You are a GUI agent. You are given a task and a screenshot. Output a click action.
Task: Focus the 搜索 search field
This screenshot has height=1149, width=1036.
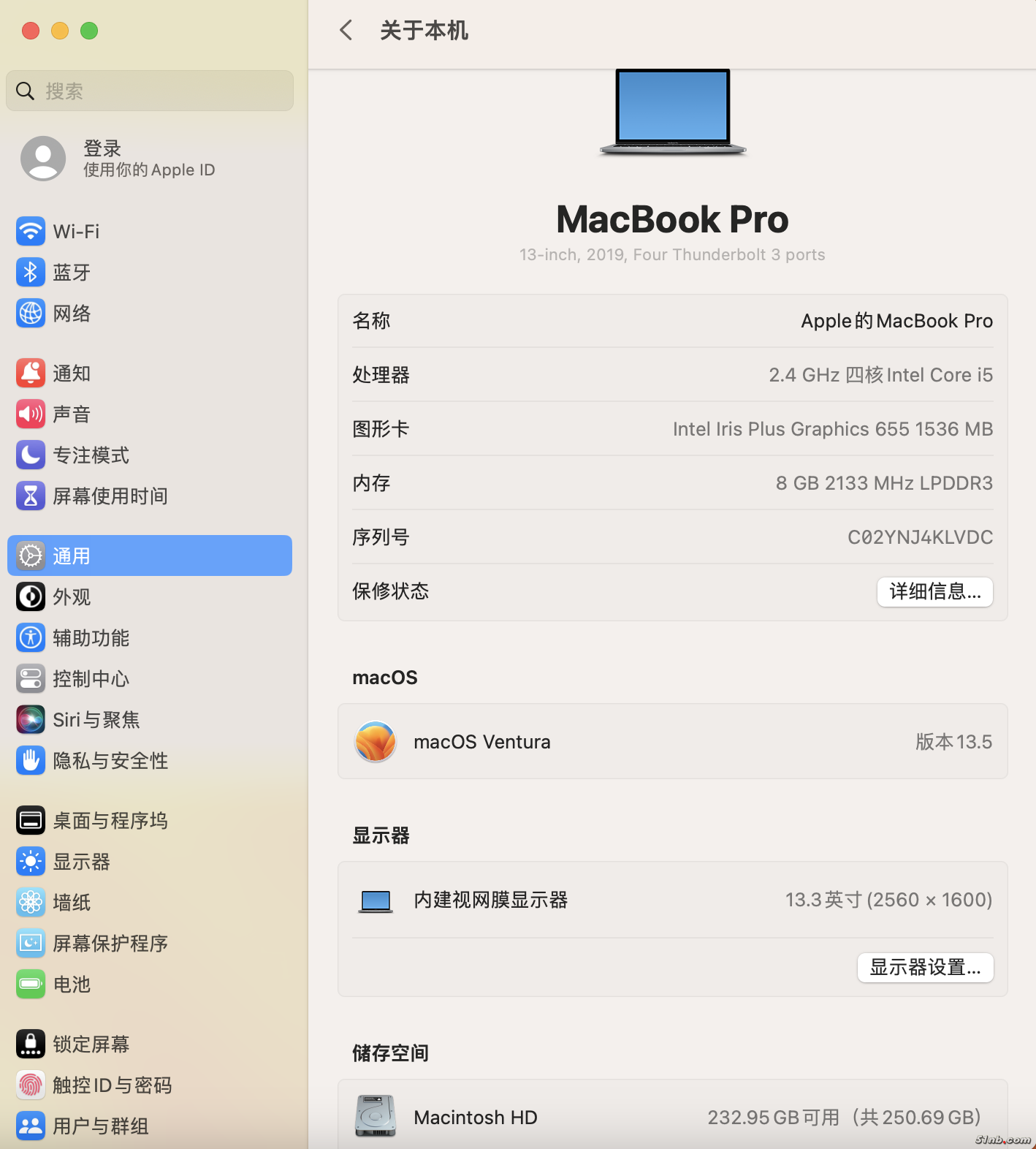coord(150,91)
